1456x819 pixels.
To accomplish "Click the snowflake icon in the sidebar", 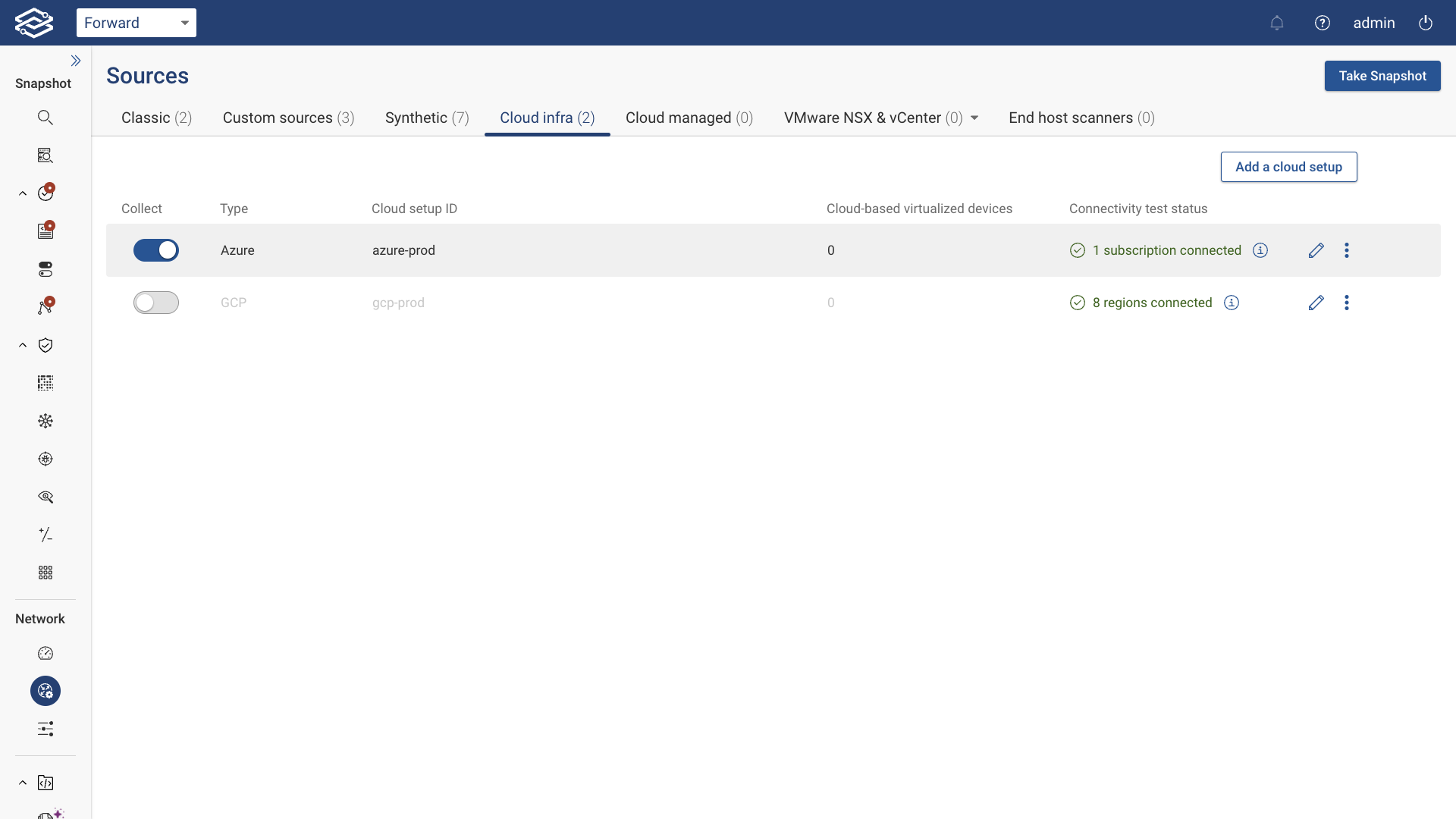I will [45, 421].
